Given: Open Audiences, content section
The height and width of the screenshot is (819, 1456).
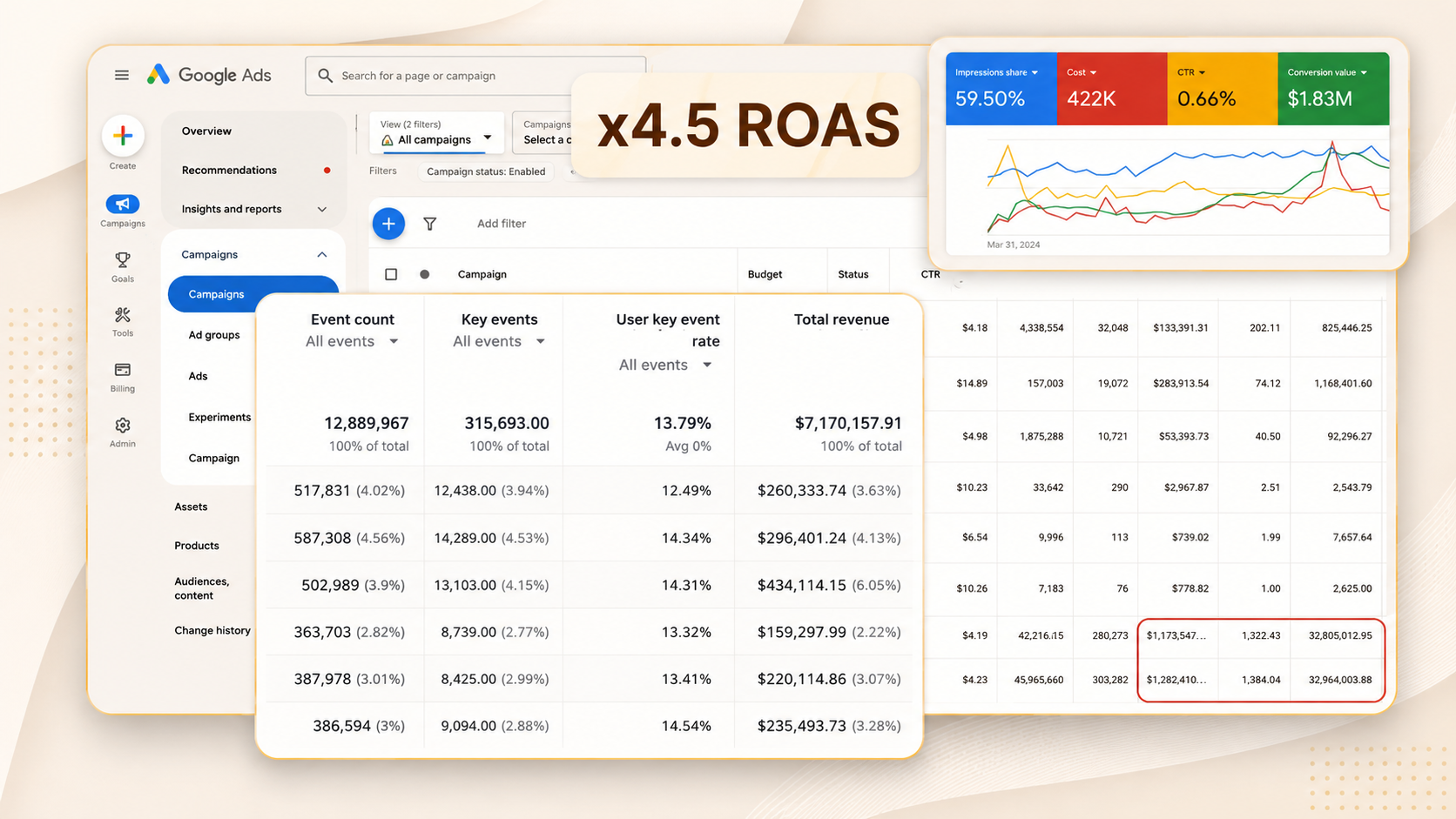Looking at the screenshot, I should [x=202, y=588].
